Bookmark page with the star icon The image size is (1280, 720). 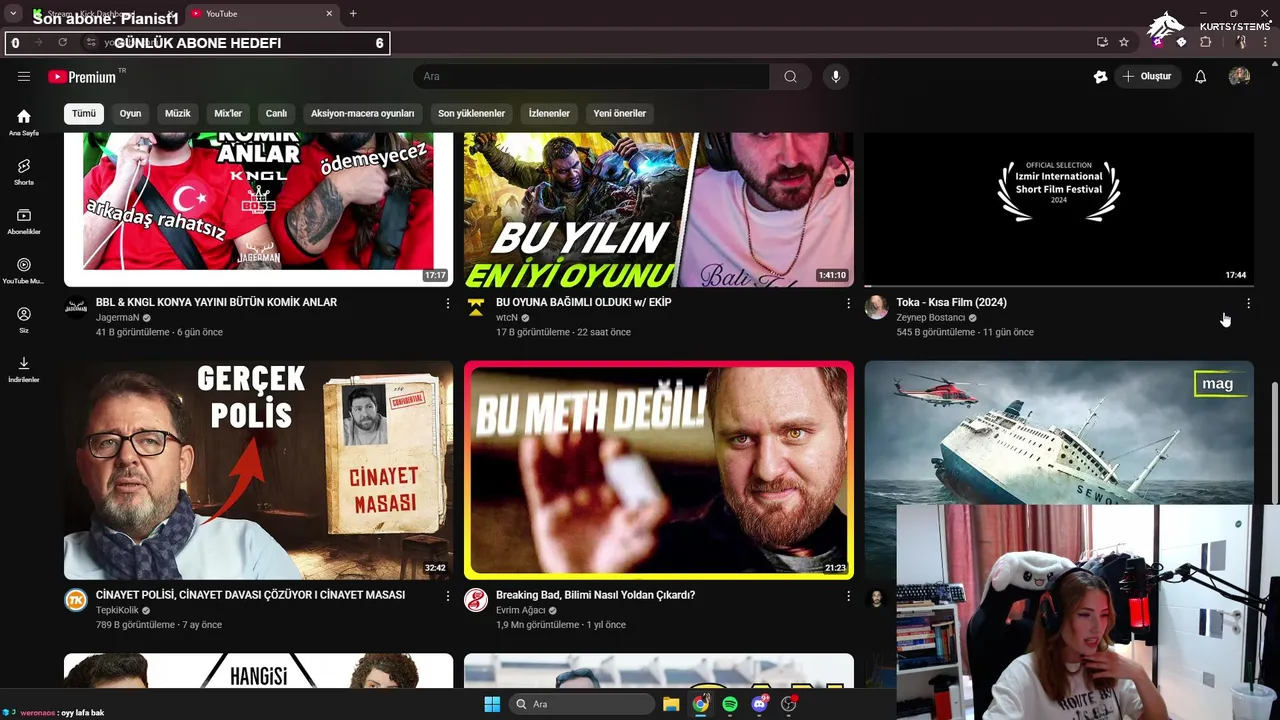(1124, 42)
